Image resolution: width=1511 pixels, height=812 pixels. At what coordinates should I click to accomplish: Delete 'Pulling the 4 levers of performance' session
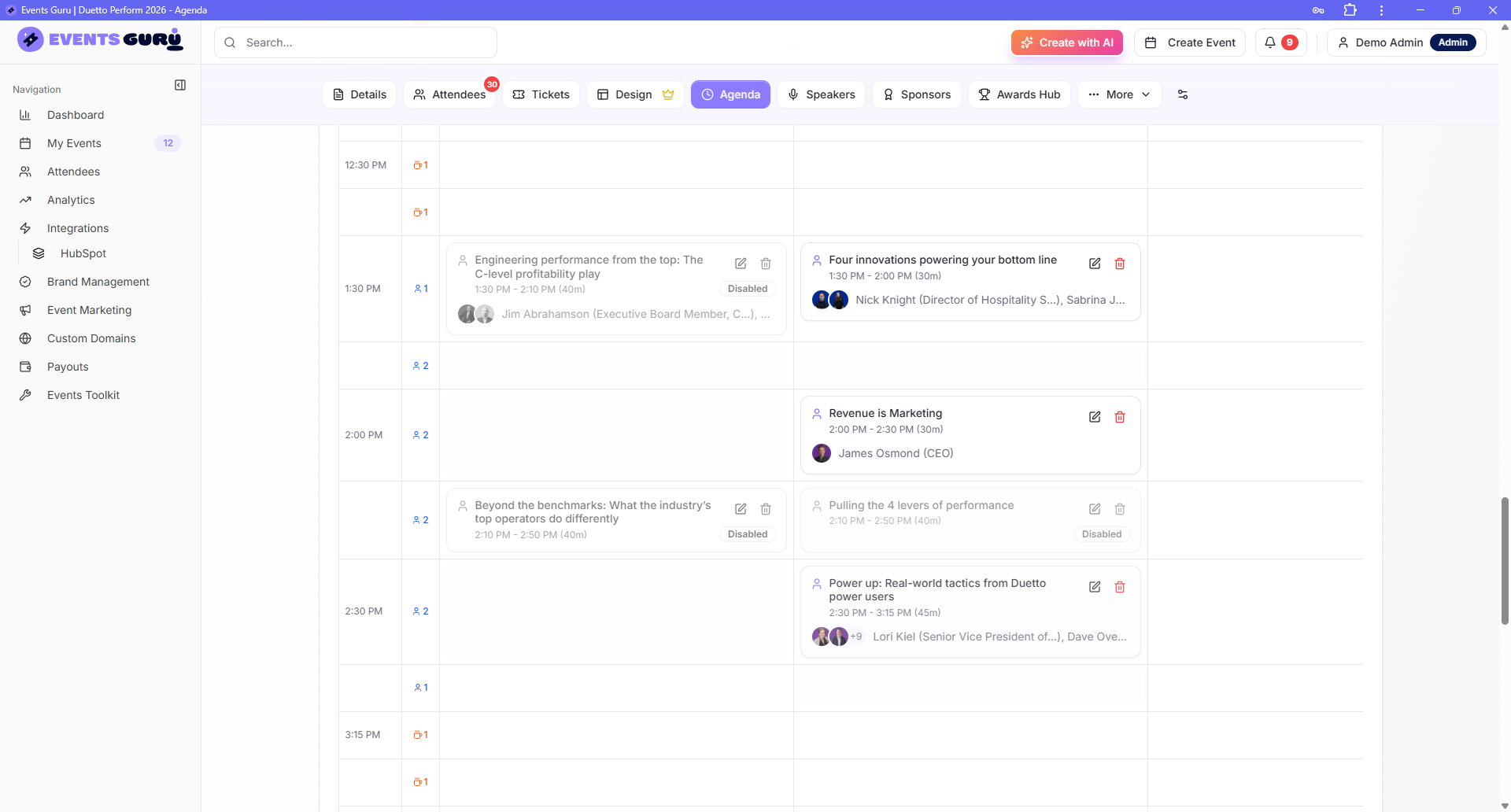[1120, 509]
